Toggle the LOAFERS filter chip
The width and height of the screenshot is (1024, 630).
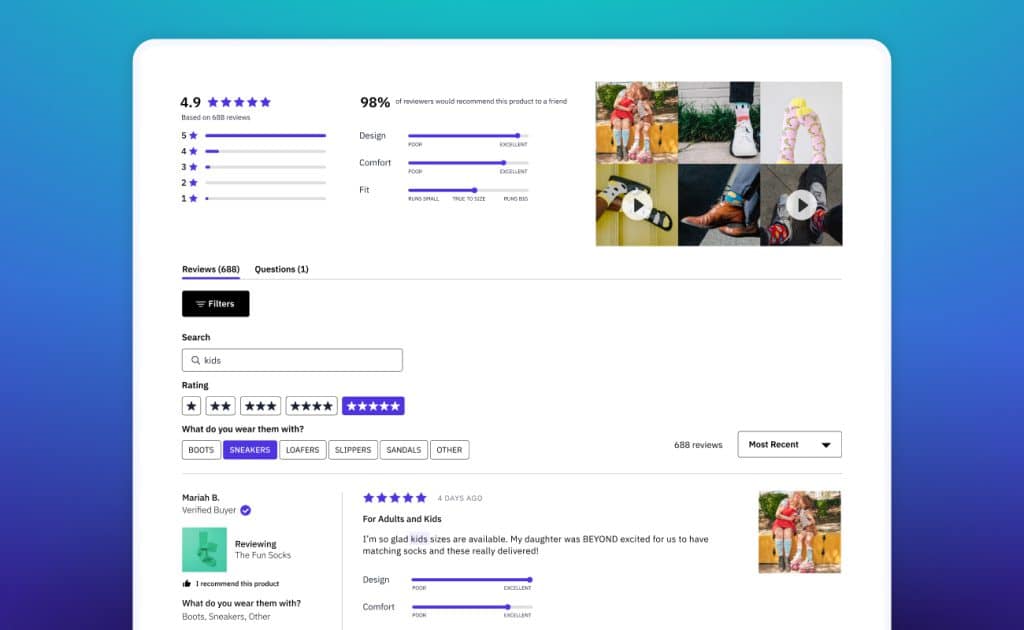302,450
